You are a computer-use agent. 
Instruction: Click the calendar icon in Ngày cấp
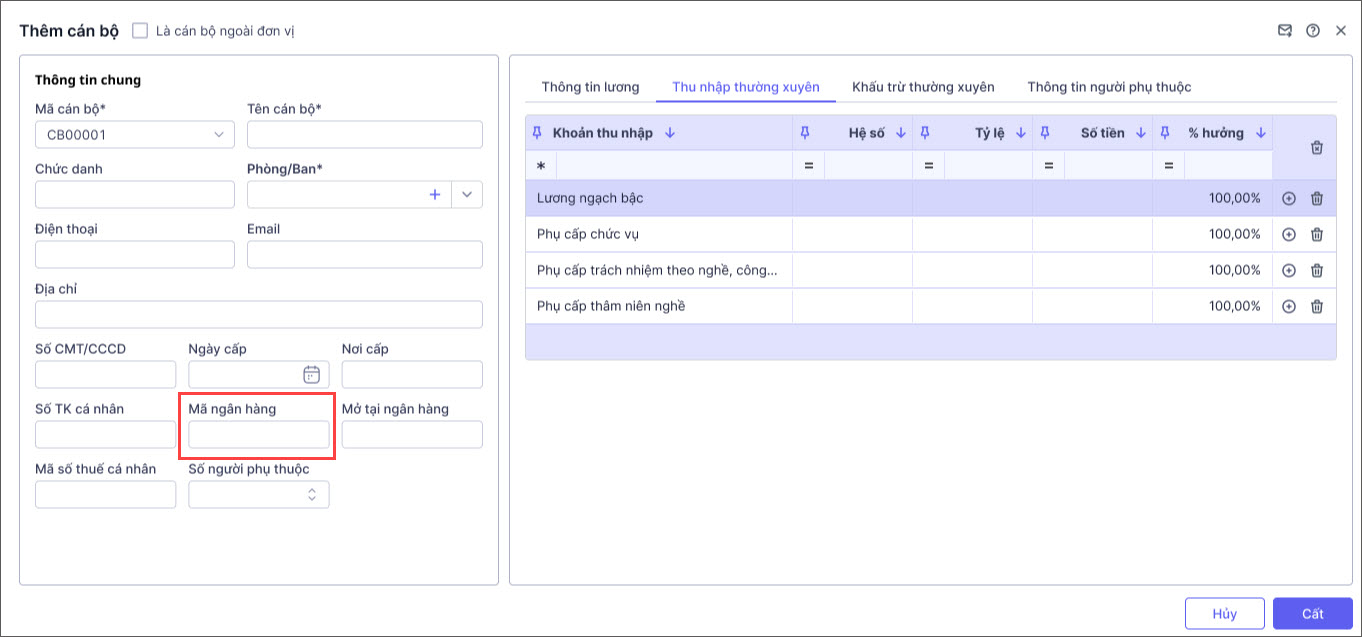[311, 375]
